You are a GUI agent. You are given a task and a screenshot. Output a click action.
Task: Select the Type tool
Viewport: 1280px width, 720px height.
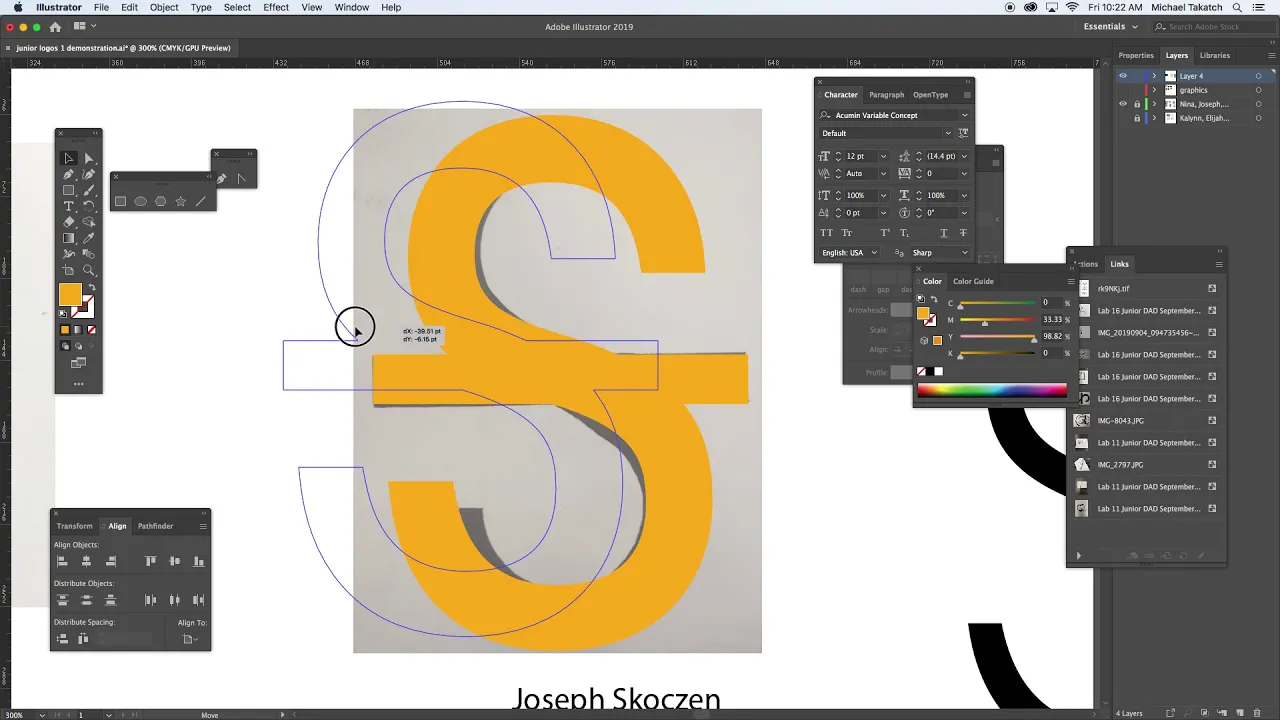(x=69, y=206)
